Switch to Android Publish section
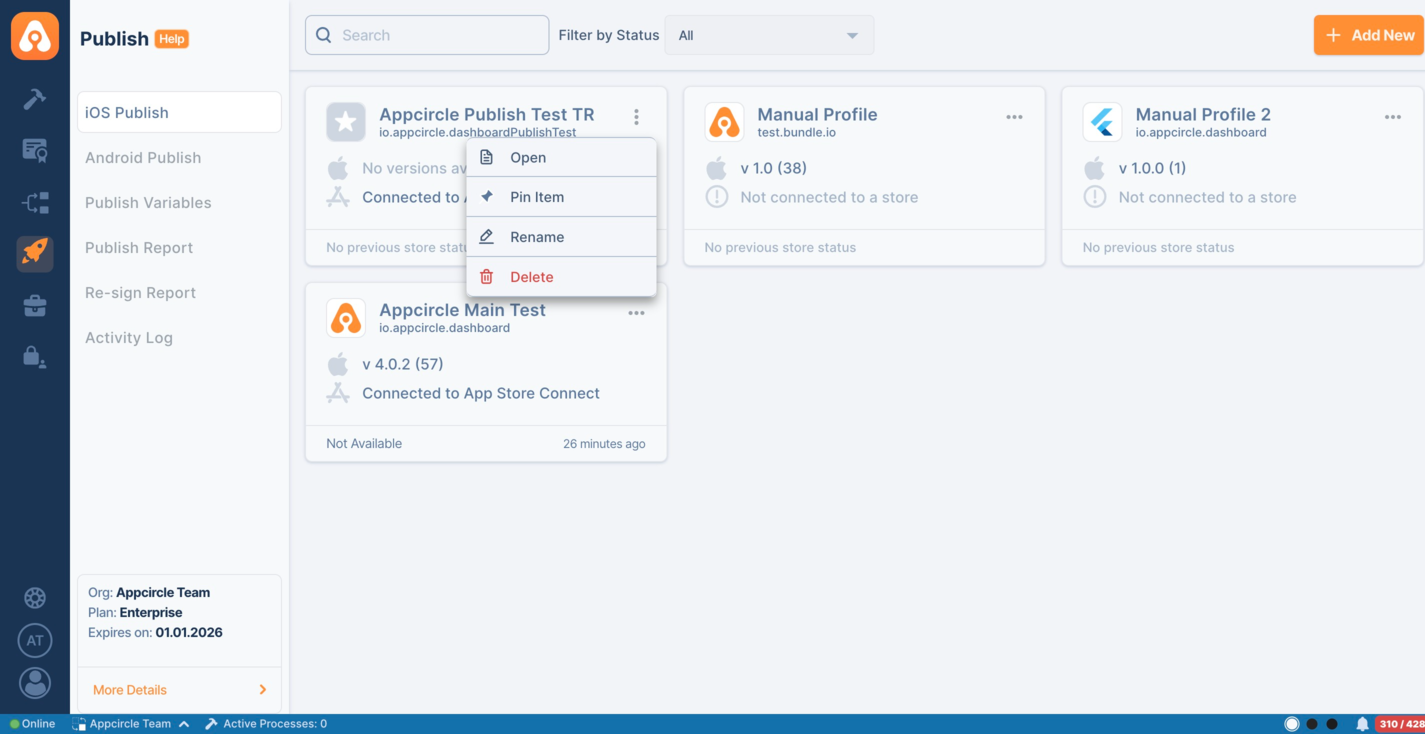Screen dimensions: 1425x734 point(143,158)
